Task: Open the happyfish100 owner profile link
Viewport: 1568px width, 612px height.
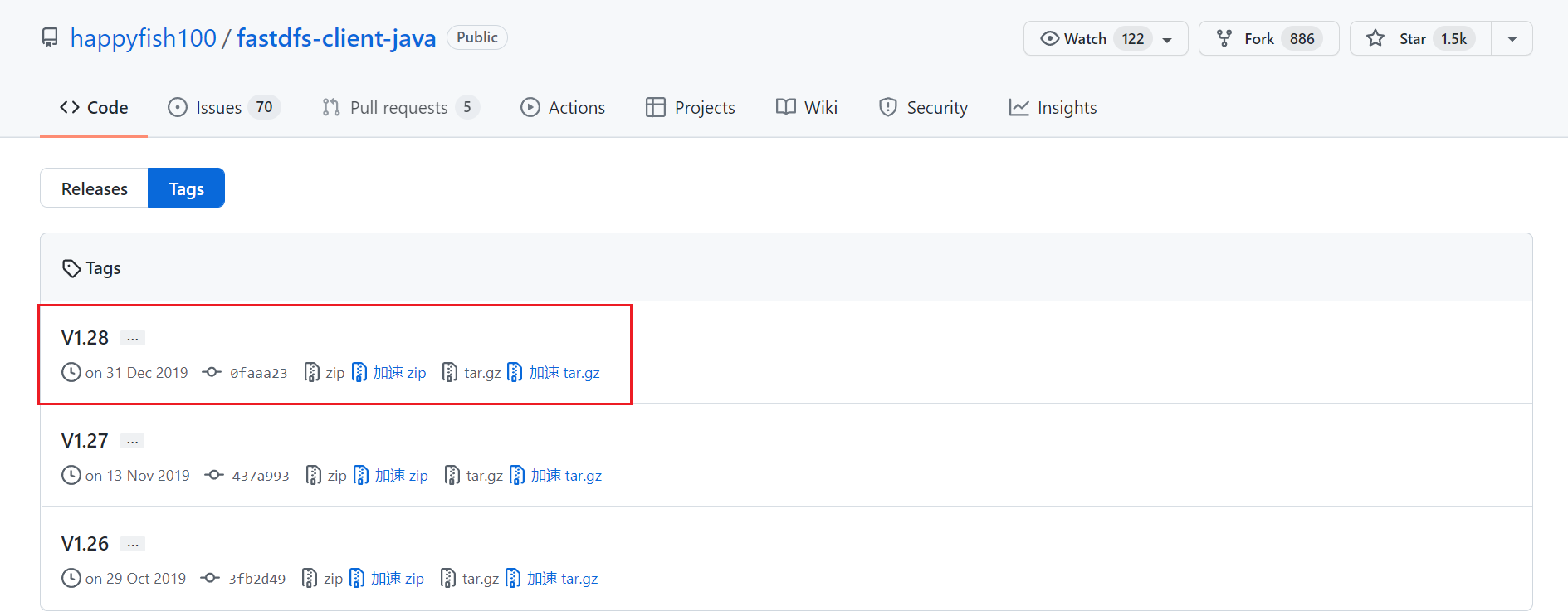Action: pyautogui.click(x=144, y=38)
